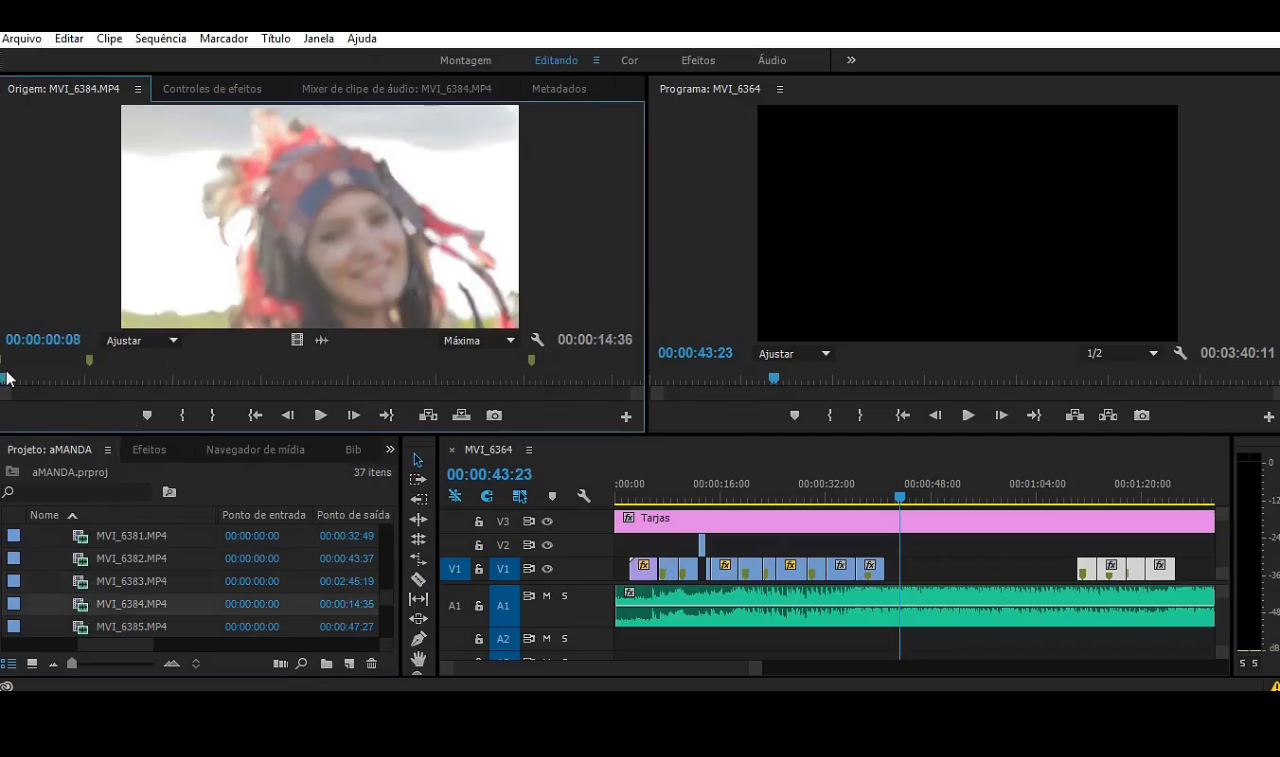Click Lift button in Program monitor
This screenshot has height=757, width=1280.
pyautogui.click(x=1075, y=415)
